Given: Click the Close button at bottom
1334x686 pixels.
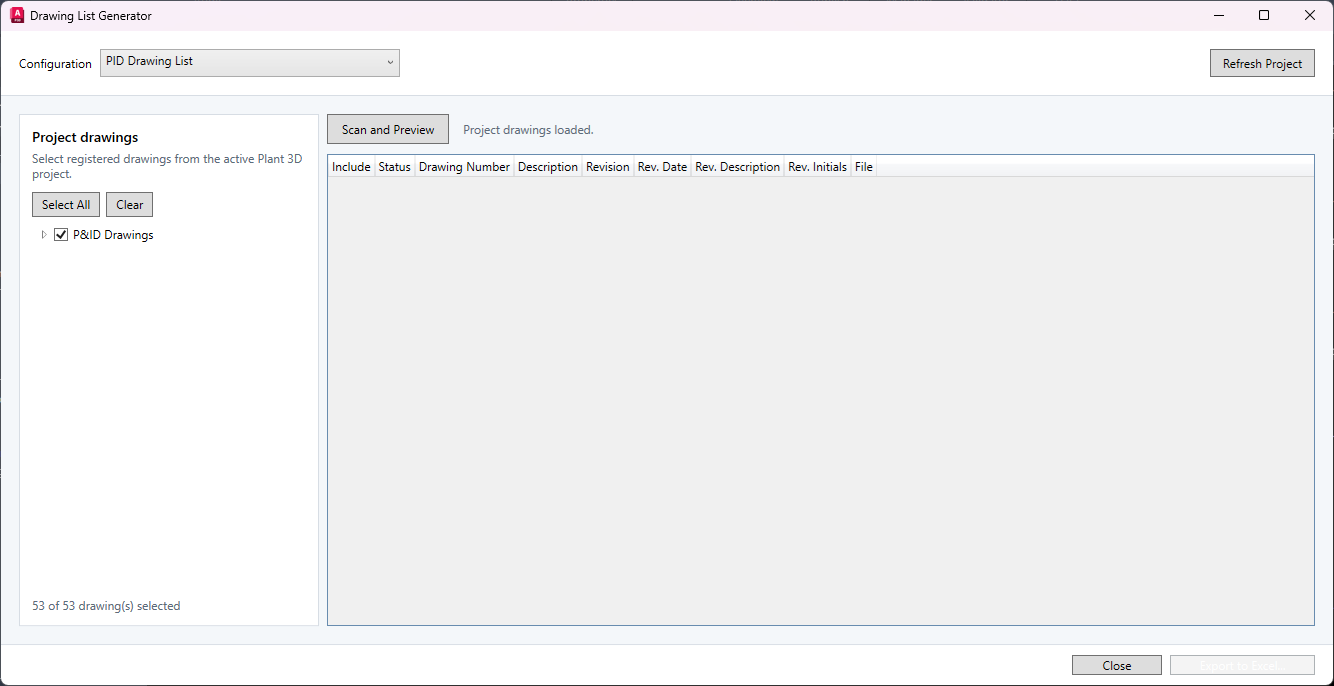Looking at the screenshot, I should 1117,665.
